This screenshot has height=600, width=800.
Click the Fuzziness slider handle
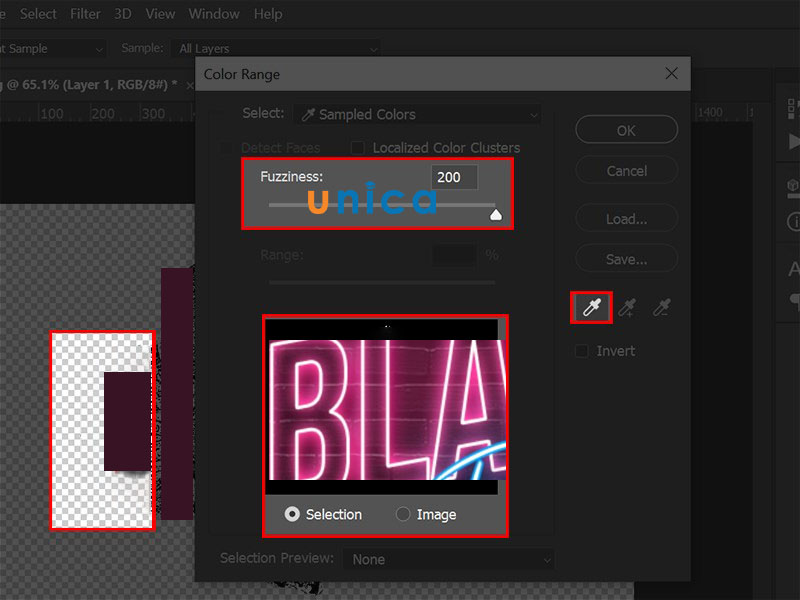point(495,214)
